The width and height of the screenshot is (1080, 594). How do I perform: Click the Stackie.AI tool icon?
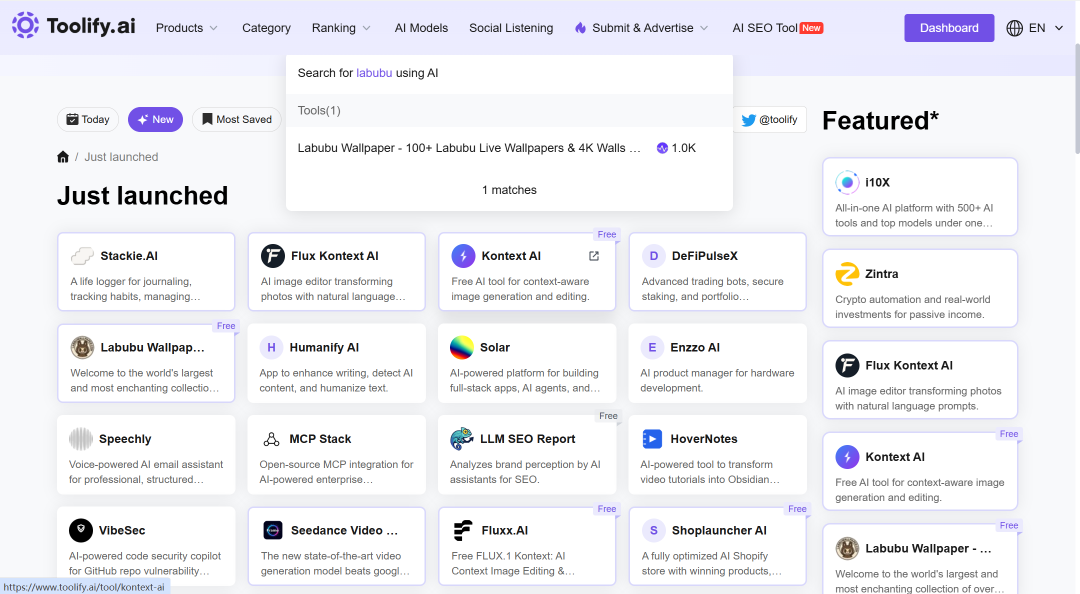pos(82,256)
